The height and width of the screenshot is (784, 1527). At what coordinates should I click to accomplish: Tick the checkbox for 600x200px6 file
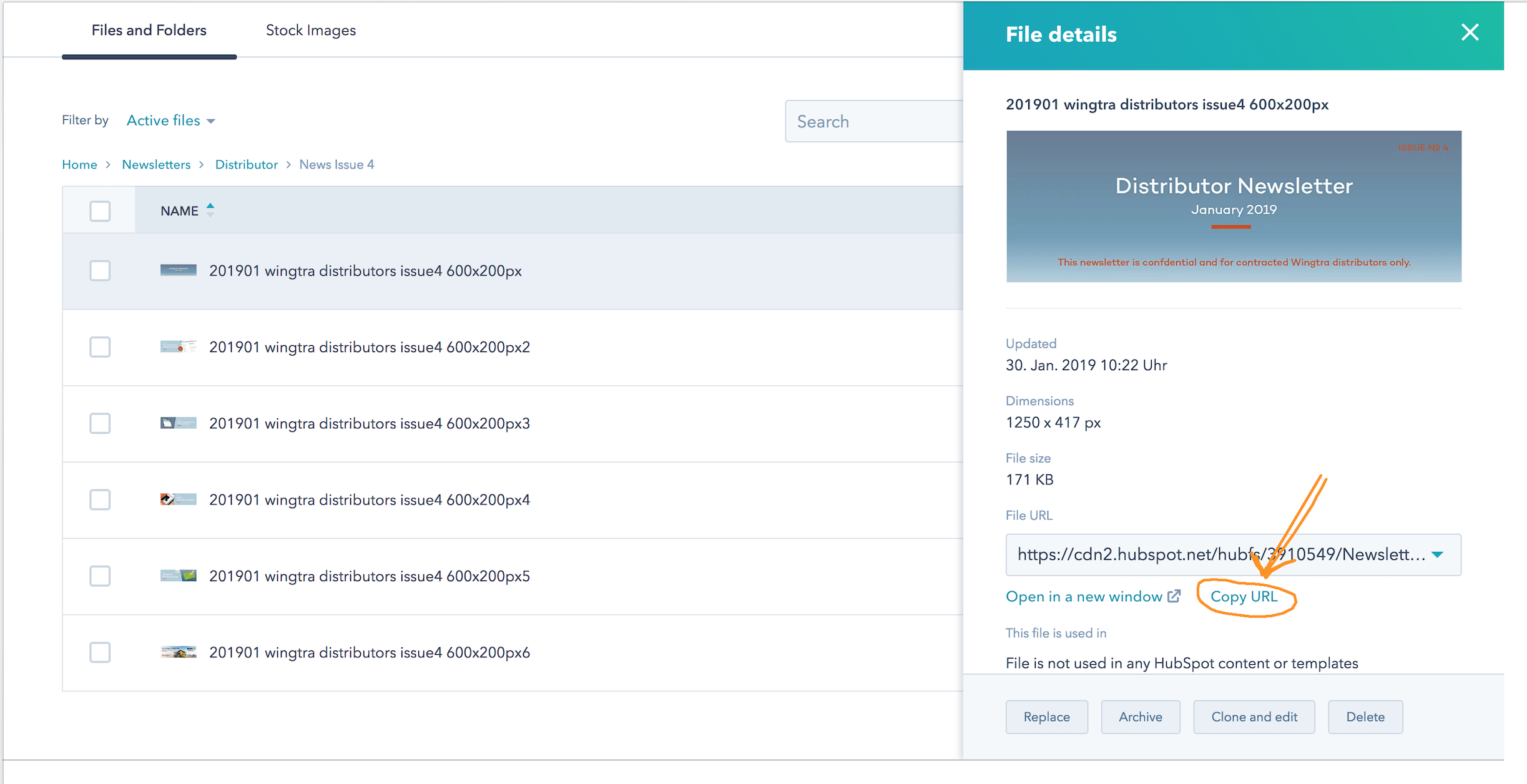click(100, 652)
